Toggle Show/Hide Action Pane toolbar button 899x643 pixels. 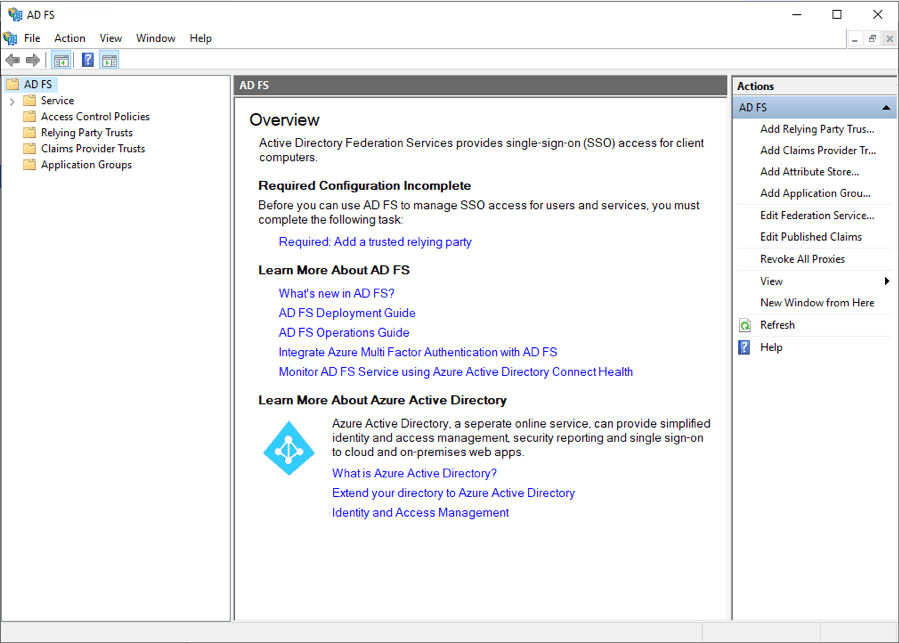coord(109,60)
